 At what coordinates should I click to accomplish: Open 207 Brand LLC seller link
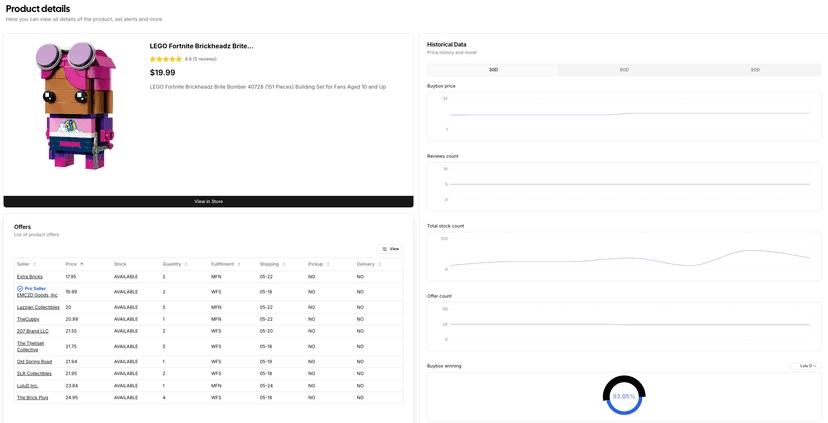[x=32, y=331]
